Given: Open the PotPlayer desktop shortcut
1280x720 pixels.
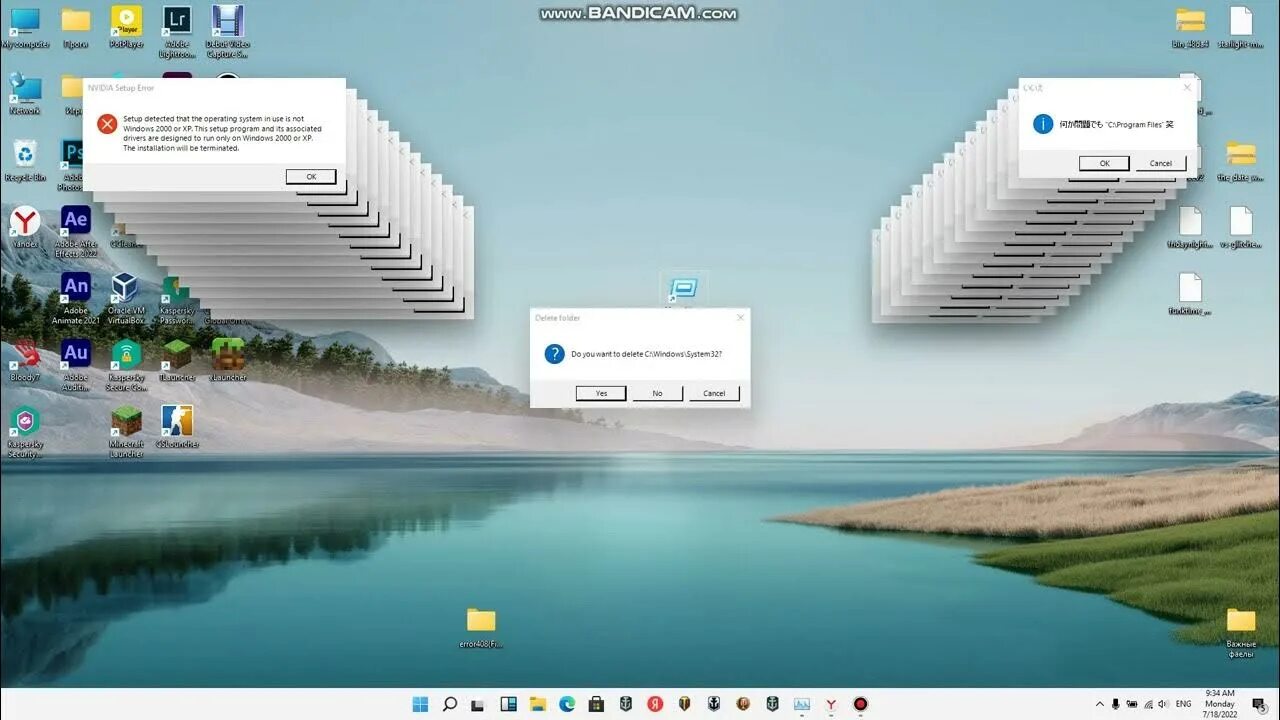Looking at the screenshot, I should click(x=126, y=27).
